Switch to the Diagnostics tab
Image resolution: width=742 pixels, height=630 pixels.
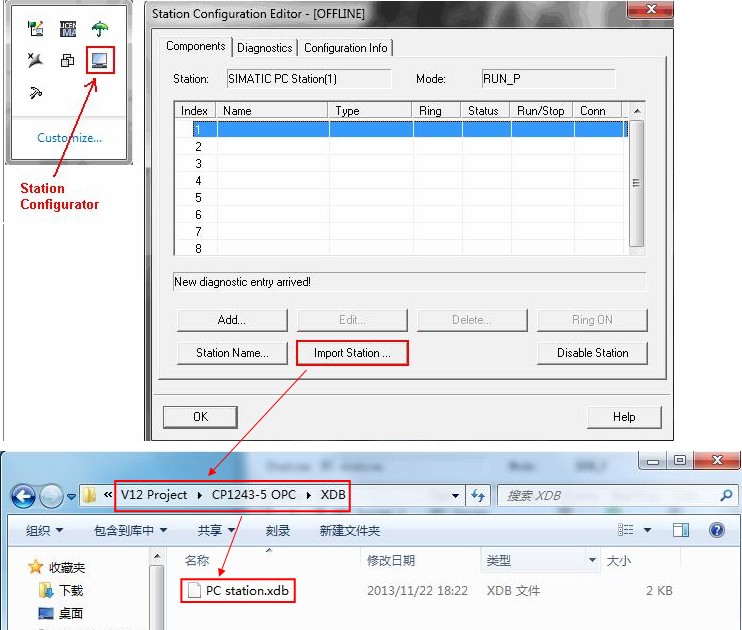tap(265, 48)
